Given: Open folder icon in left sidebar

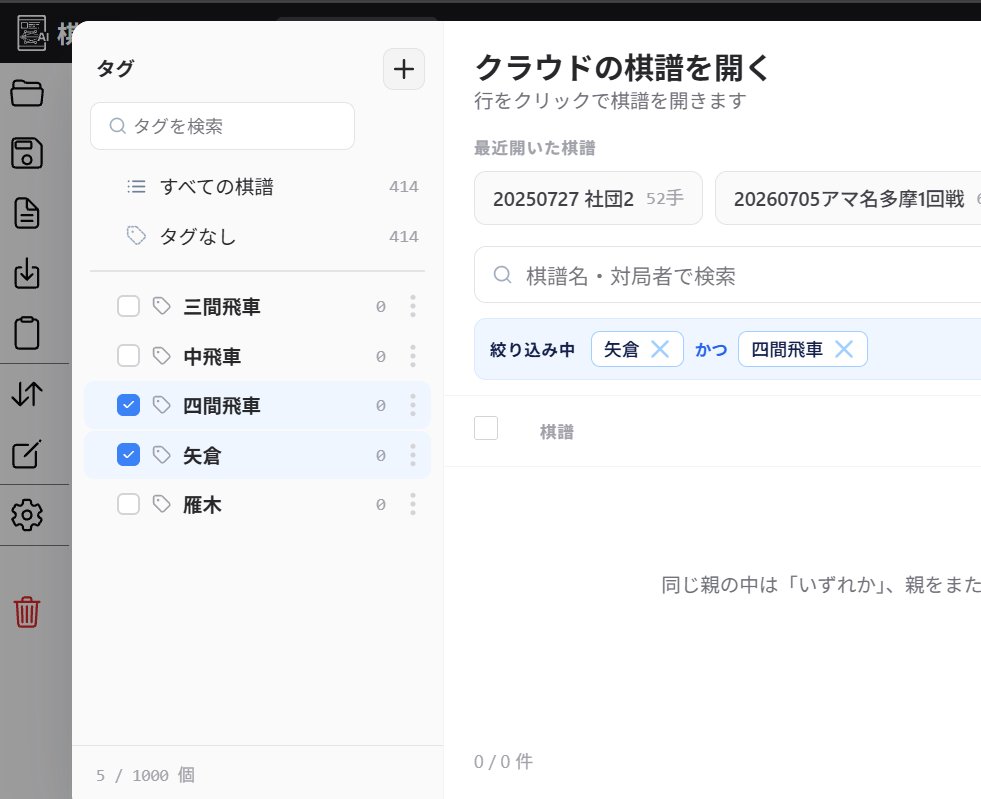Looking at the screenshot, I should pyautogui.click(x=27, y=93).
